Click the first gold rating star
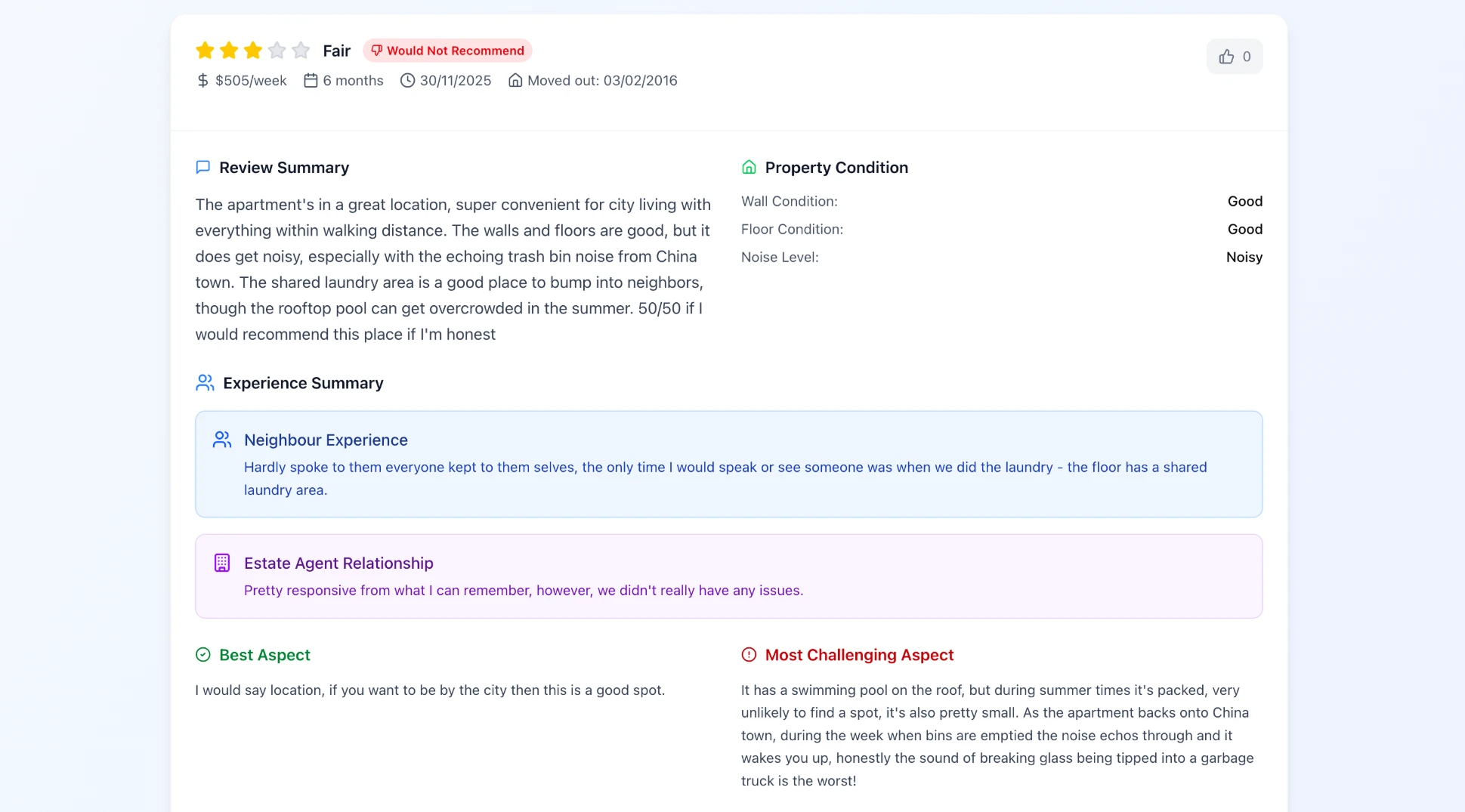This screenshot has width=1465, height=812. pyautogui.click(x=205, y=51)
